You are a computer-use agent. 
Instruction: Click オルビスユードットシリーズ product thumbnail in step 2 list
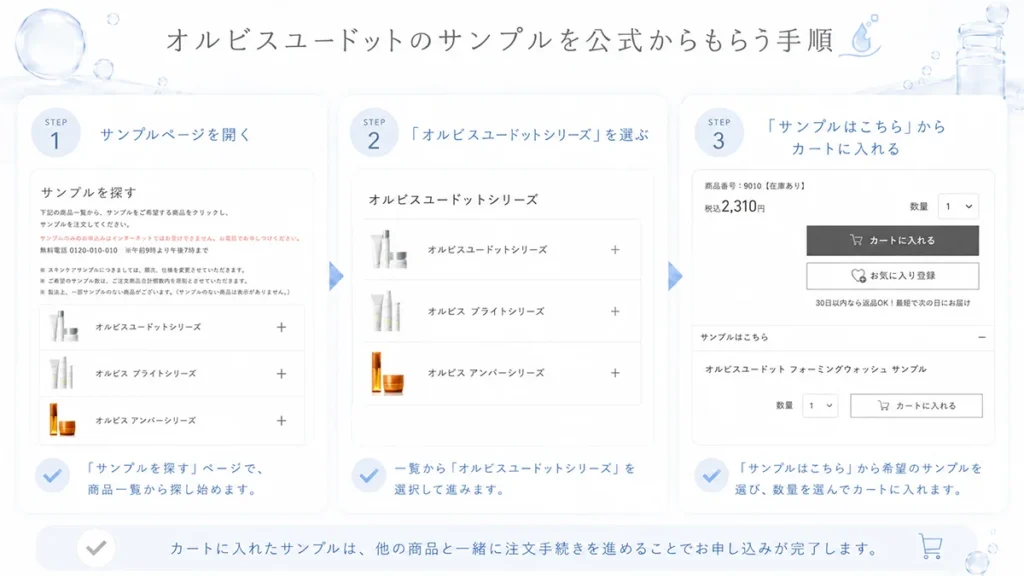click(389, 249)
